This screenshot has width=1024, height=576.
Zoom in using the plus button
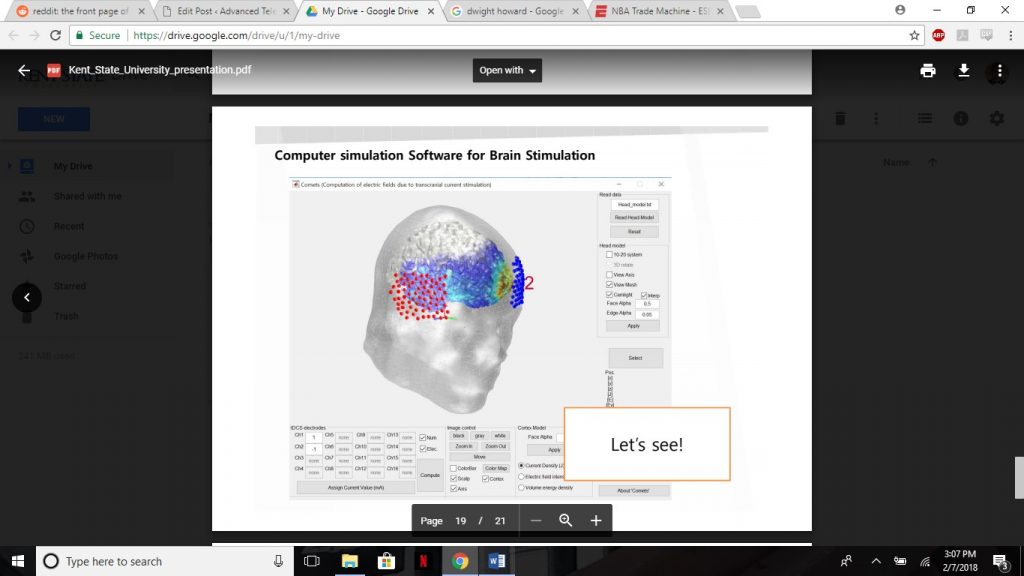click(x=596, y=520)
